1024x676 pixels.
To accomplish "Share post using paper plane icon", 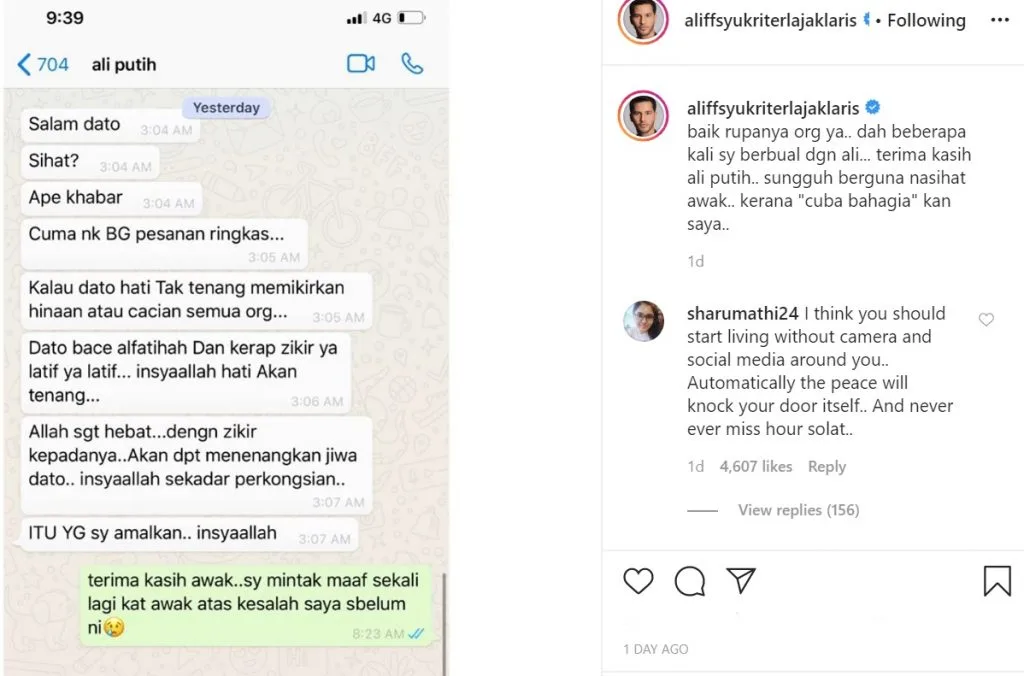I will (x=741, y=580).
